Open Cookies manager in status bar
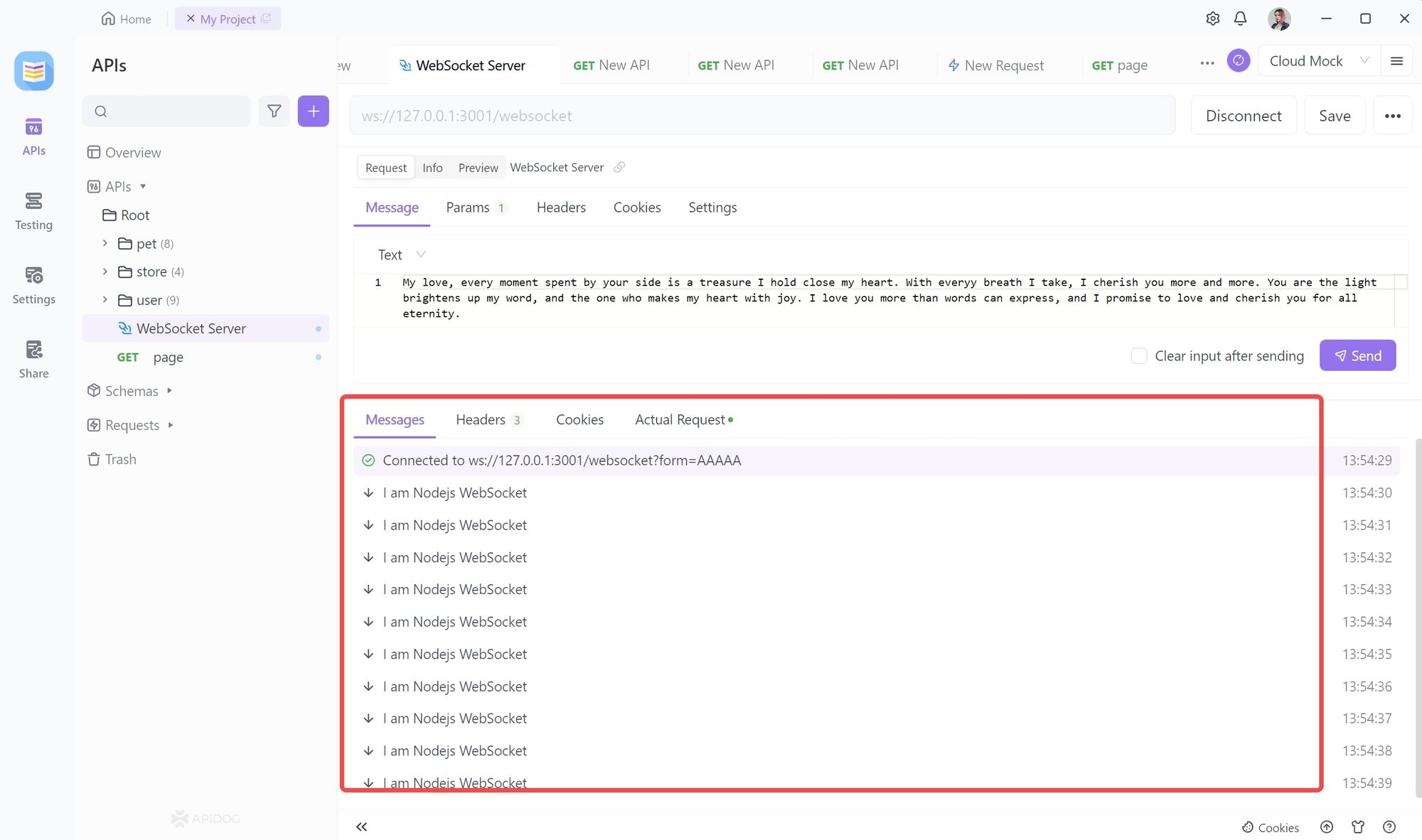This screenshot has height=840, width=1422. tap(1270, 827)
